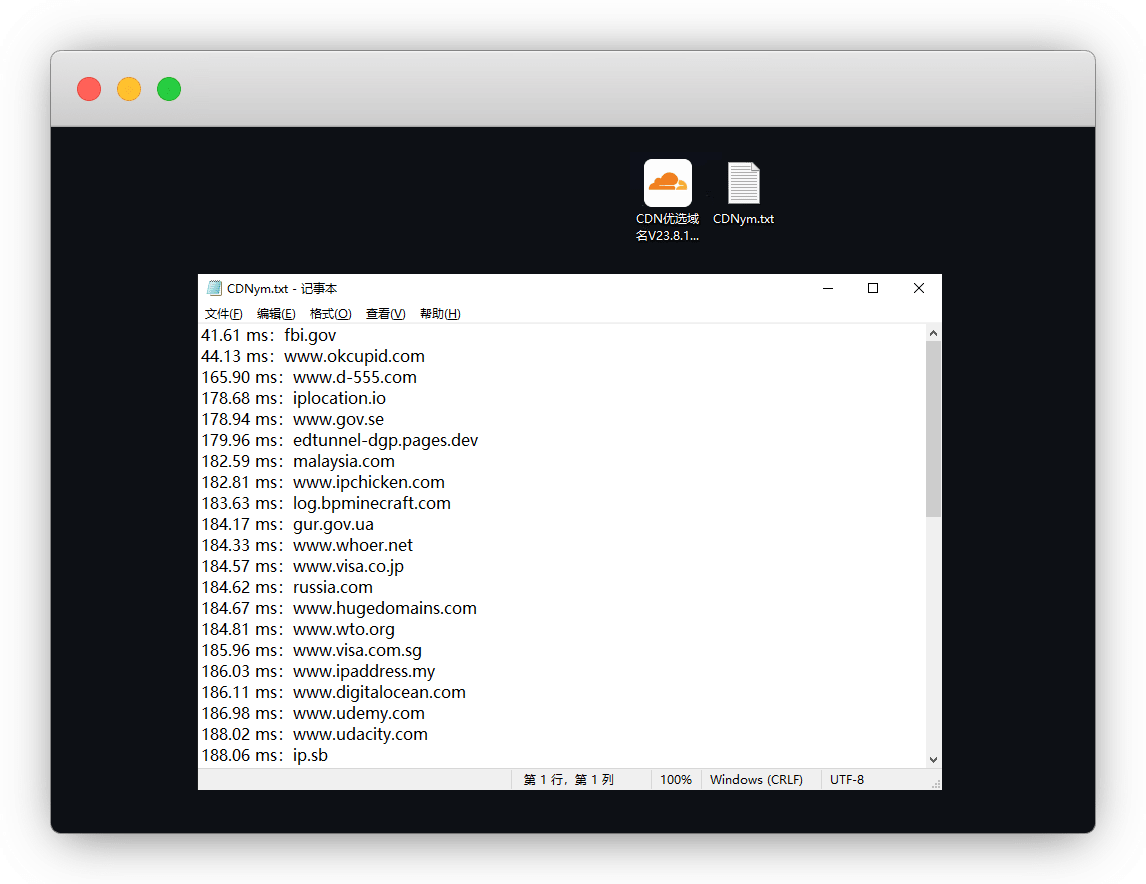Open the 编辑(E) menu
Screen dimensions: 1146x884
point(276,314)
